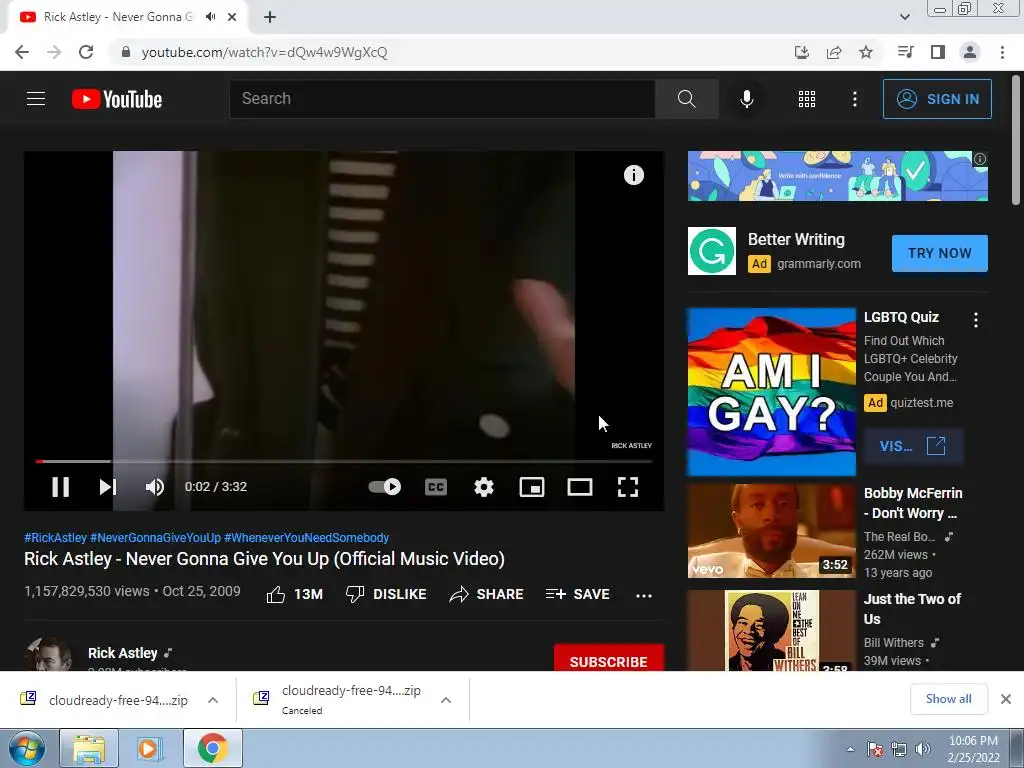Open player settings gear
Screen dimensions: 1024x768
pyautogui.click(x=484, y=487)
